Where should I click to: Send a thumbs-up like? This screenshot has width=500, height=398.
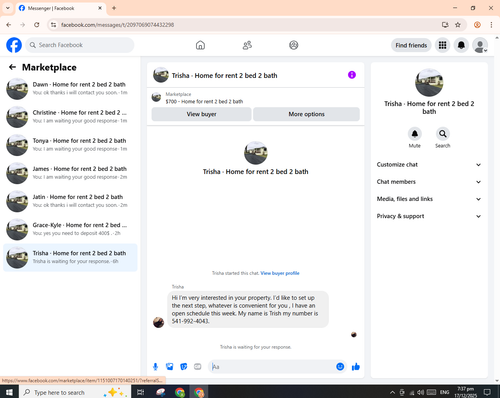356,367
